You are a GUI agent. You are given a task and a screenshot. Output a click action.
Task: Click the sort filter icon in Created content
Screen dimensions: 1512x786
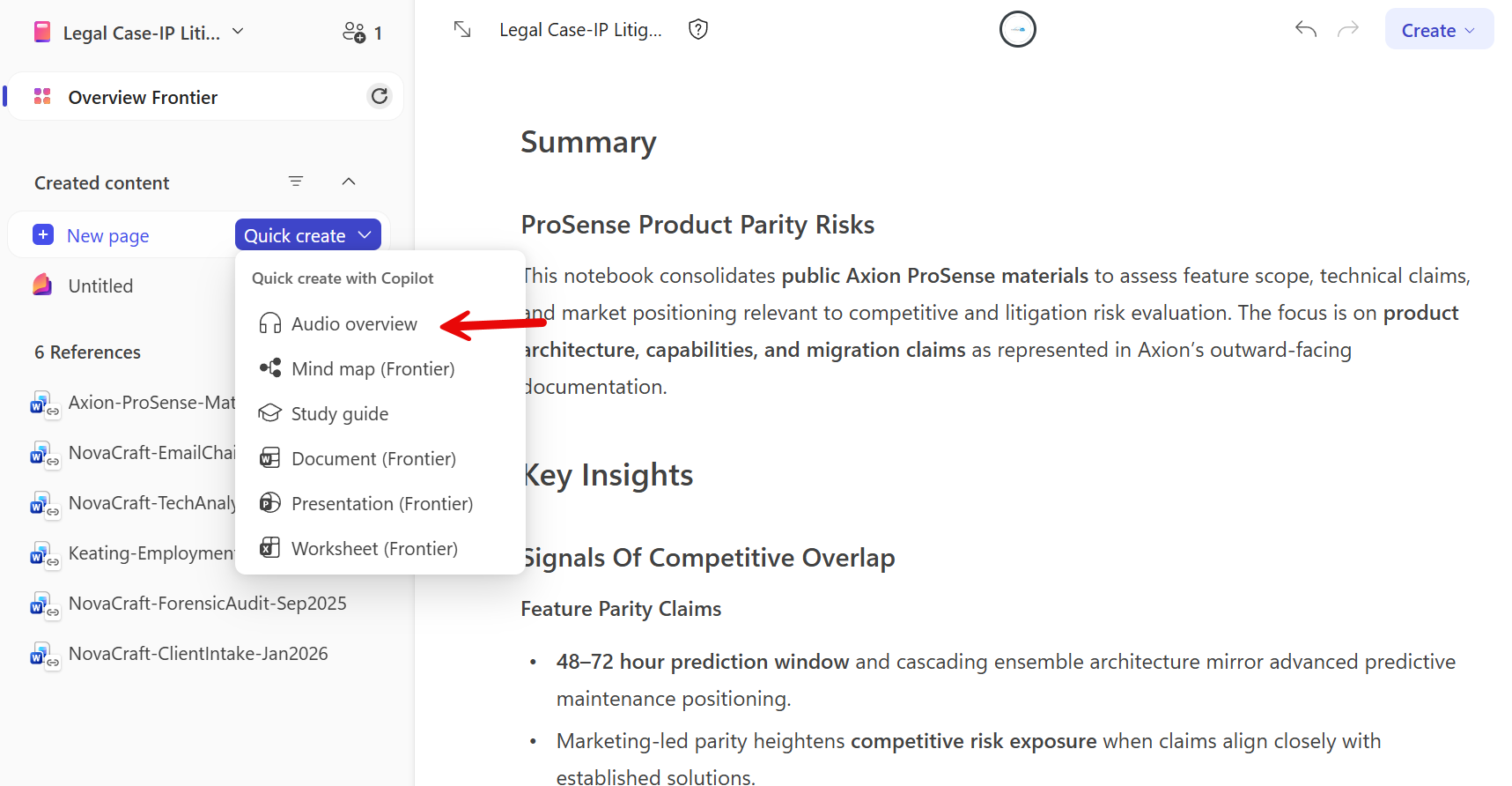(296, 182)
